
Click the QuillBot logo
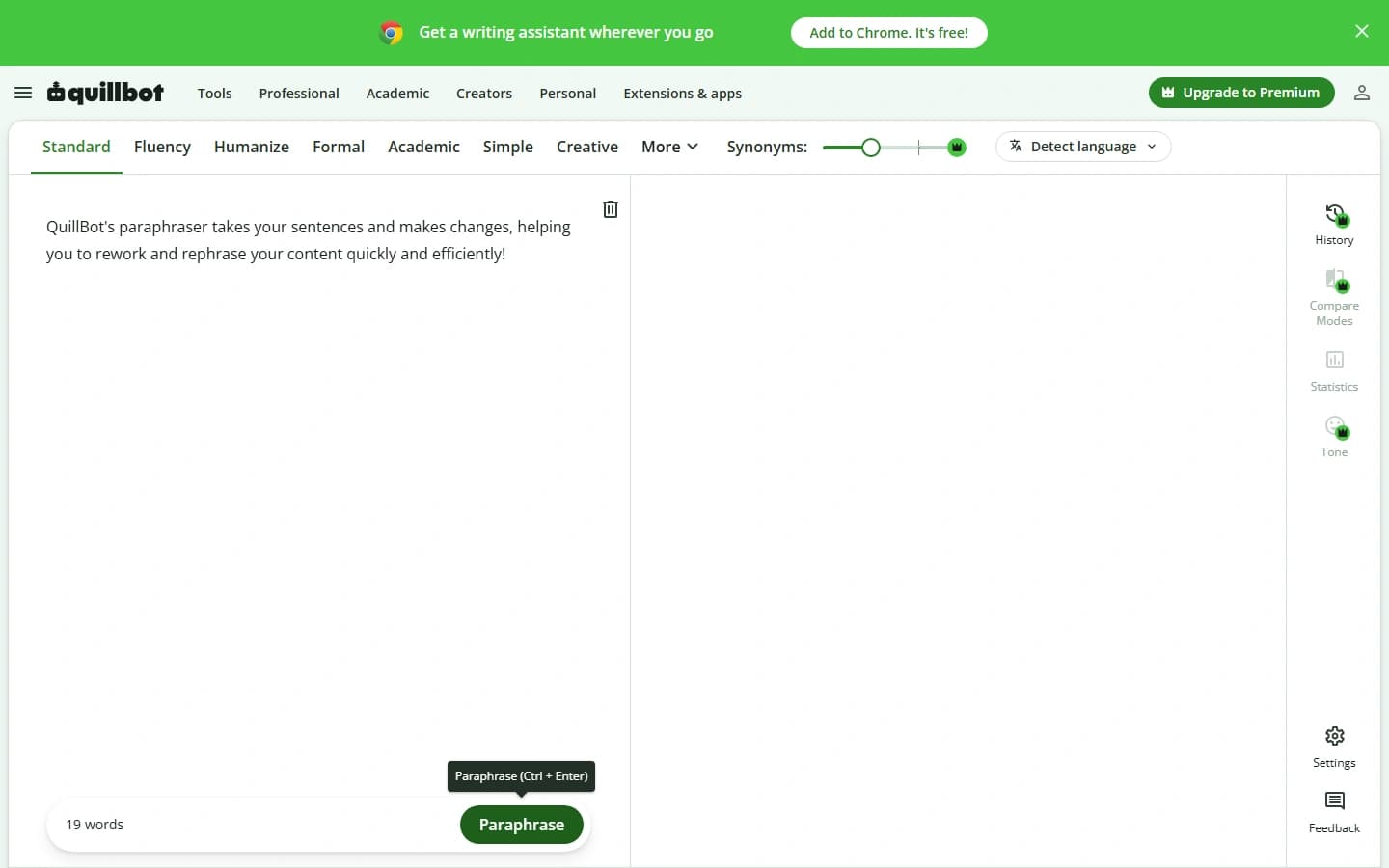click(x=105, y=93)
